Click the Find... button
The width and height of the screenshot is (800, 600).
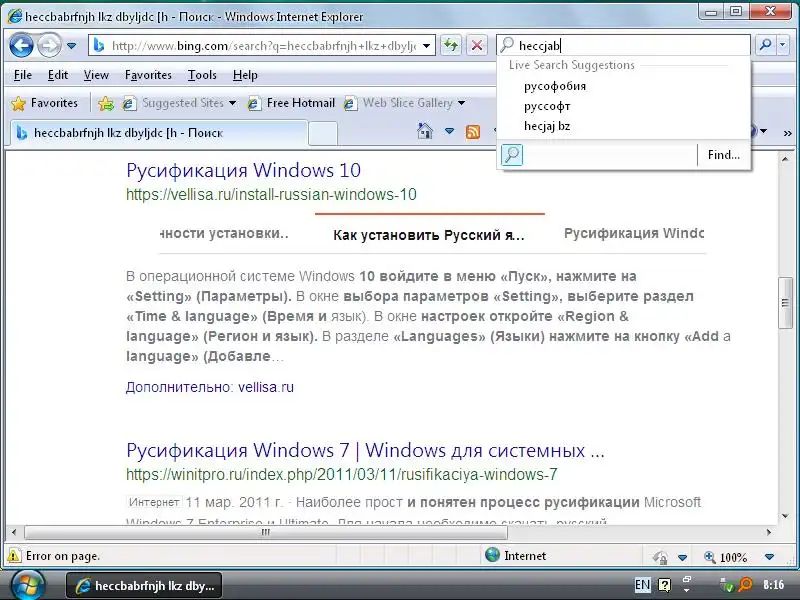tap(723, 155)
